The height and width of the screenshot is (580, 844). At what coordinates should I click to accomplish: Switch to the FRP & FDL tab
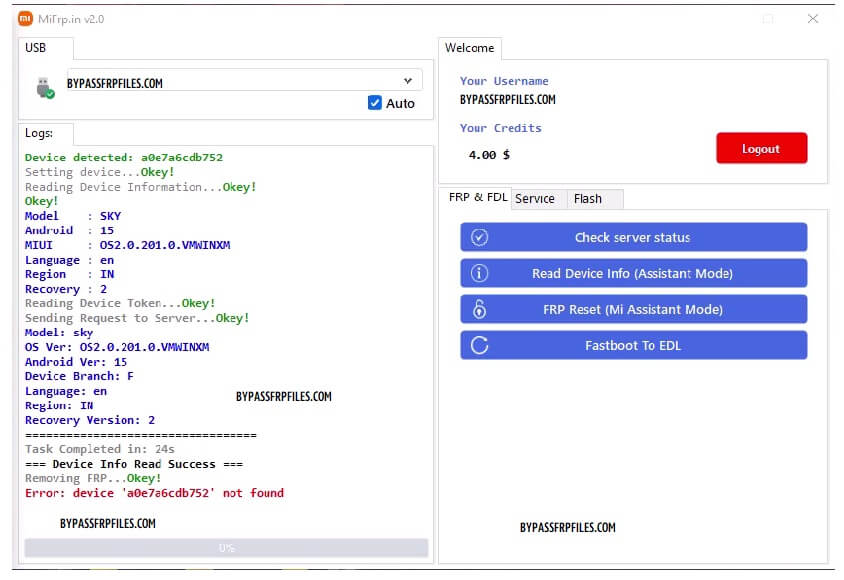477,197
